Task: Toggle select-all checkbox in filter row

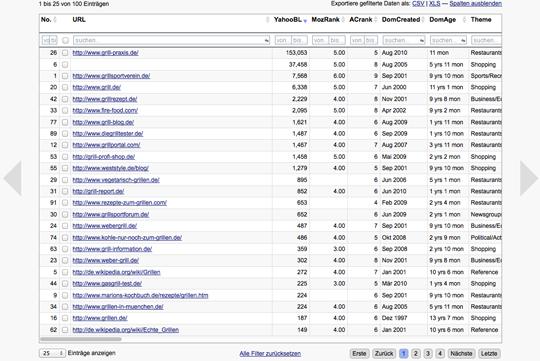Action: (65, 40)
